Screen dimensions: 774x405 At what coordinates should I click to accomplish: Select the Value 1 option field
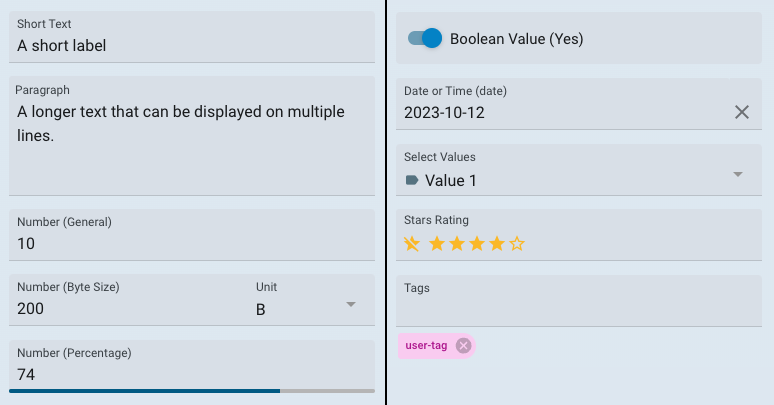[579, 170]
